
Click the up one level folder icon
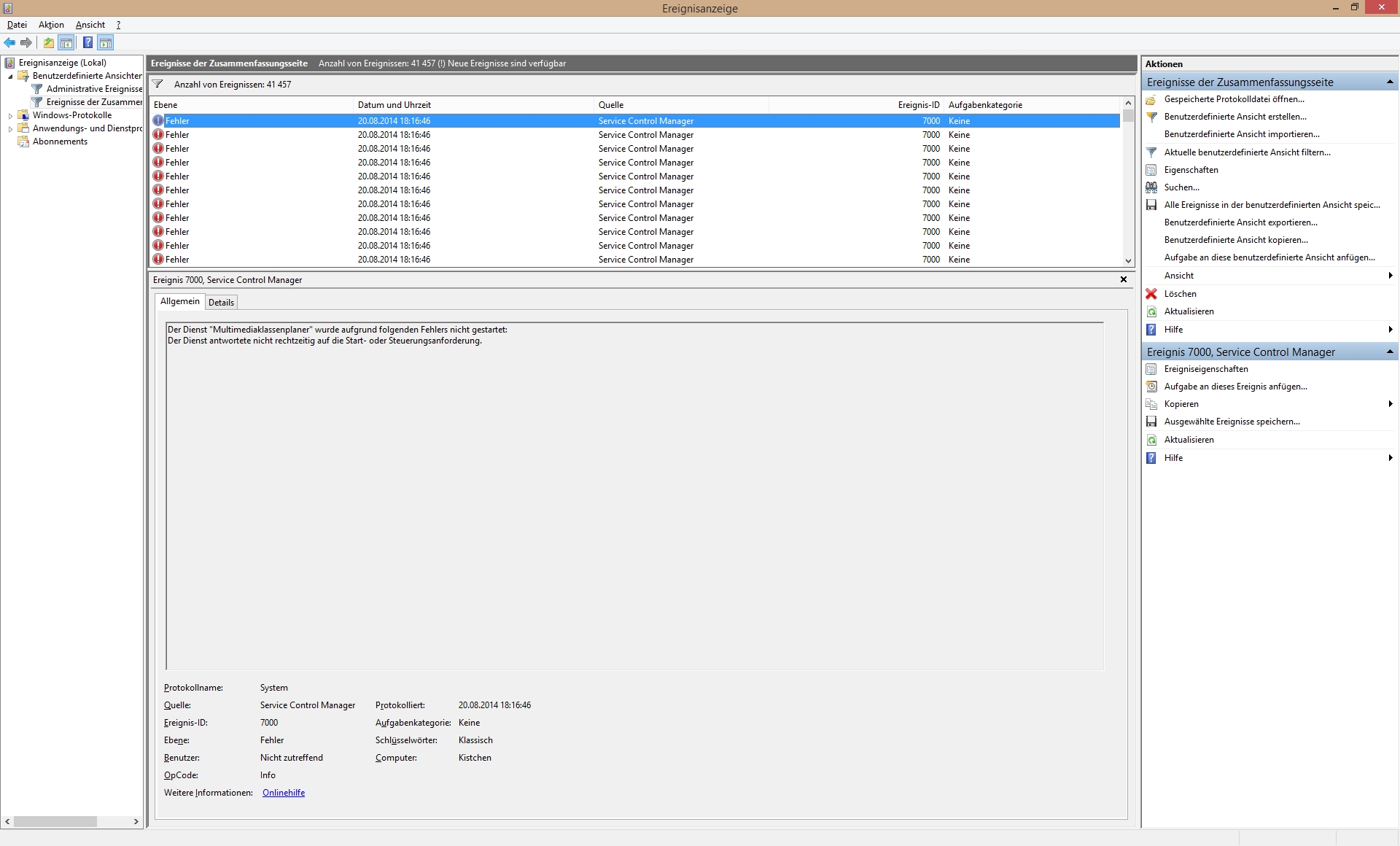coord(49,42)
